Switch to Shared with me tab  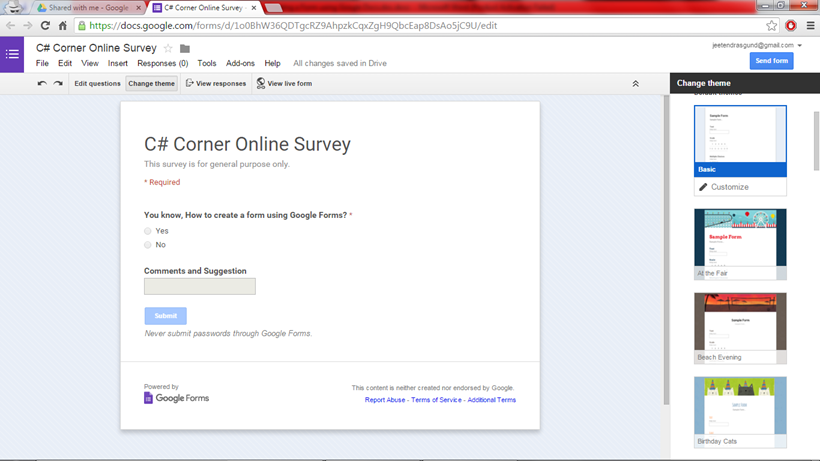[x=88, y=8]
